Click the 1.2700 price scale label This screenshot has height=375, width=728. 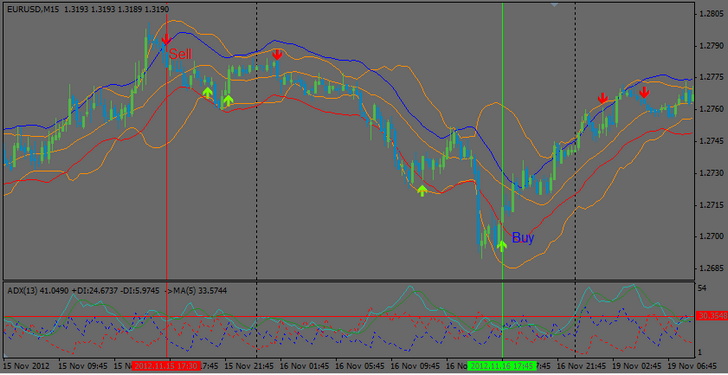pos(710,237)
